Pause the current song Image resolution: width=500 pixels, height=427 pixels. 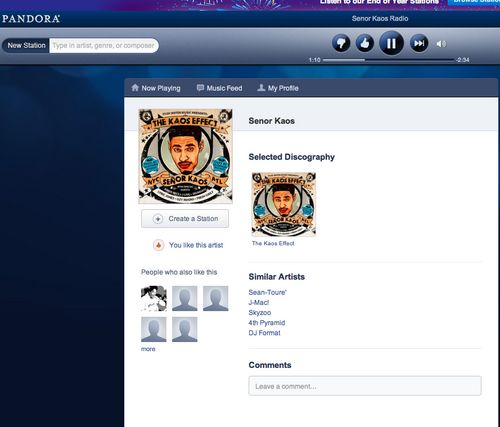pyautogui.click(x=391, y=43)
